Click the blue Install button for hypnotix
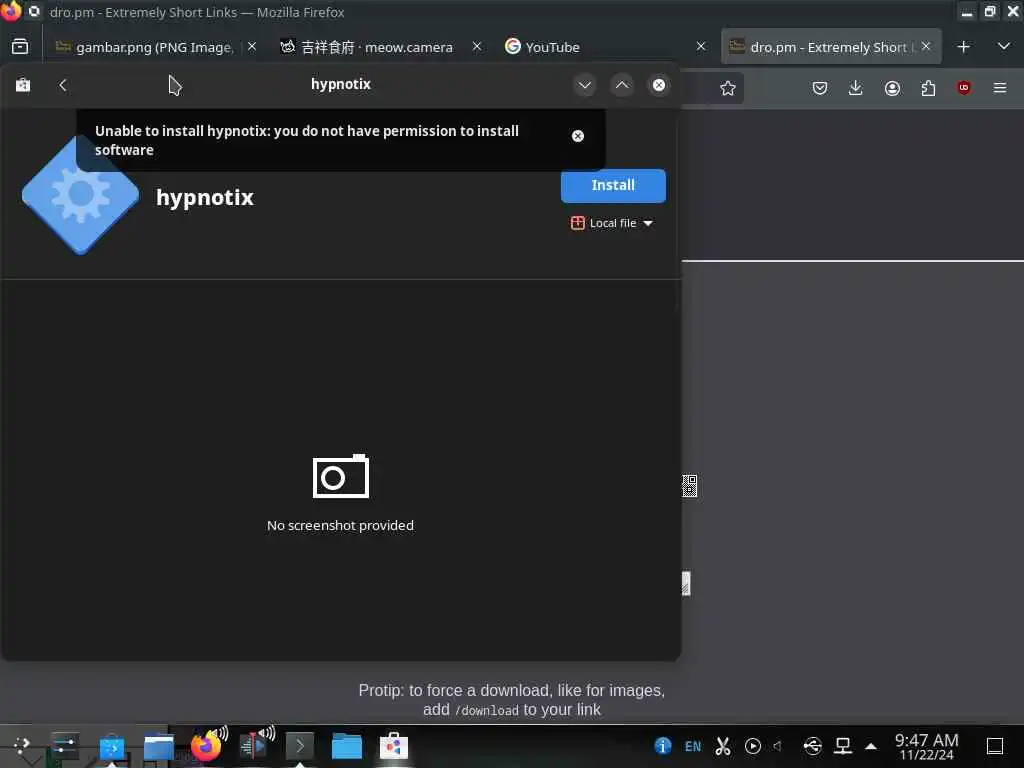Viewport: 1024px width, 768px height. tap(613, 185)
